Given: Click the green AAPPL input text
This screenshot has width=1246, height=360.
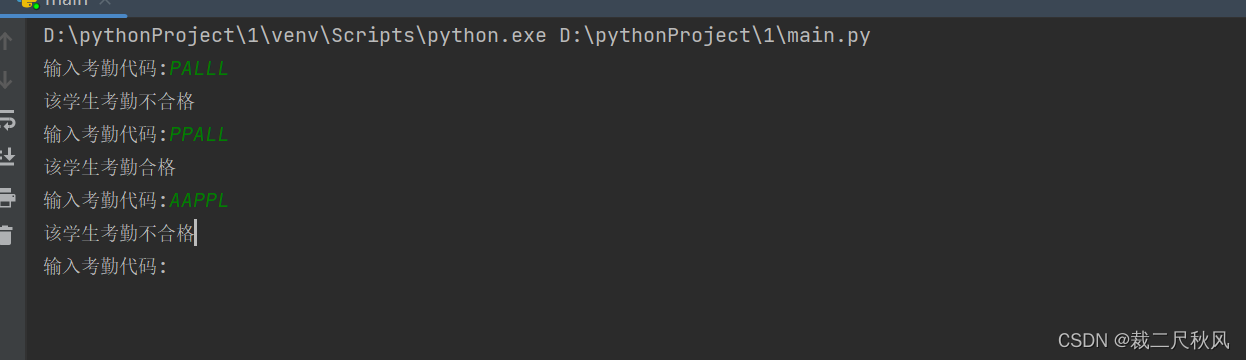Looking at the screenshot, I should (x=199, y=200).
